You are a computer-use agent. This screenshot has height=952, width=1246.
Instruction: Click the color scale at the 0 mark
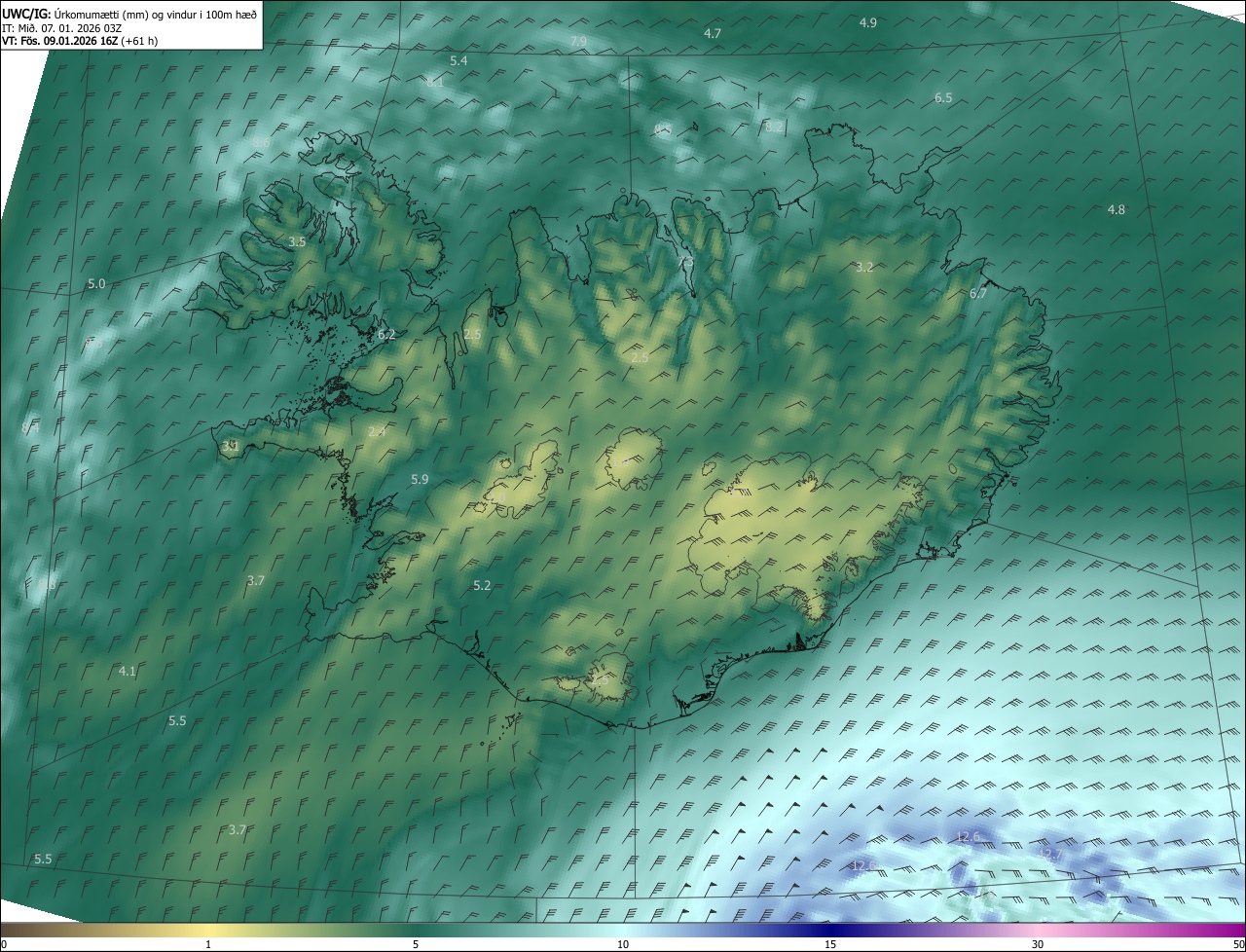coord(3,944)
